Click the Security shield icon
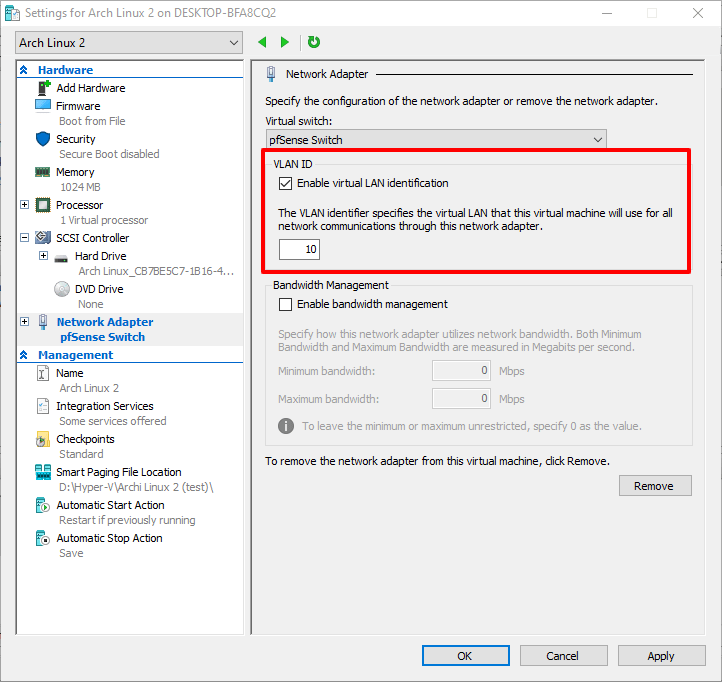 pos(43,139)
